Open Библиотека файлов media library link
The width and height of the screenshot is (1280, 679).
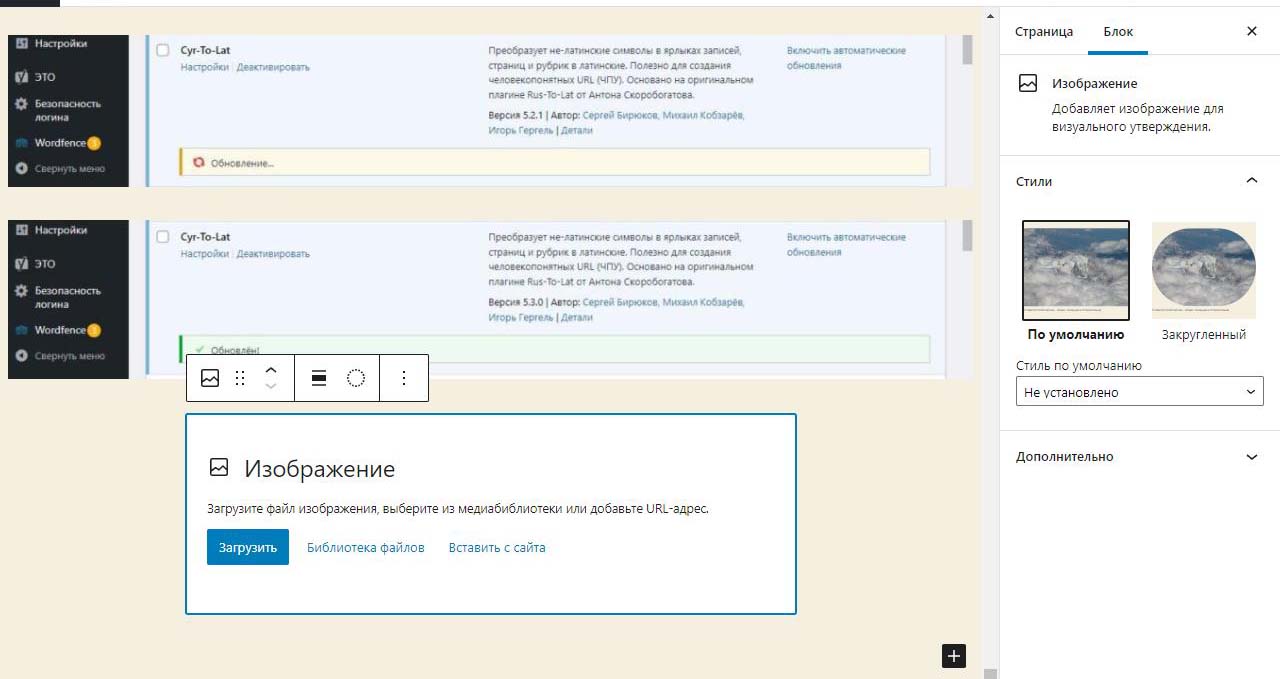365,547
